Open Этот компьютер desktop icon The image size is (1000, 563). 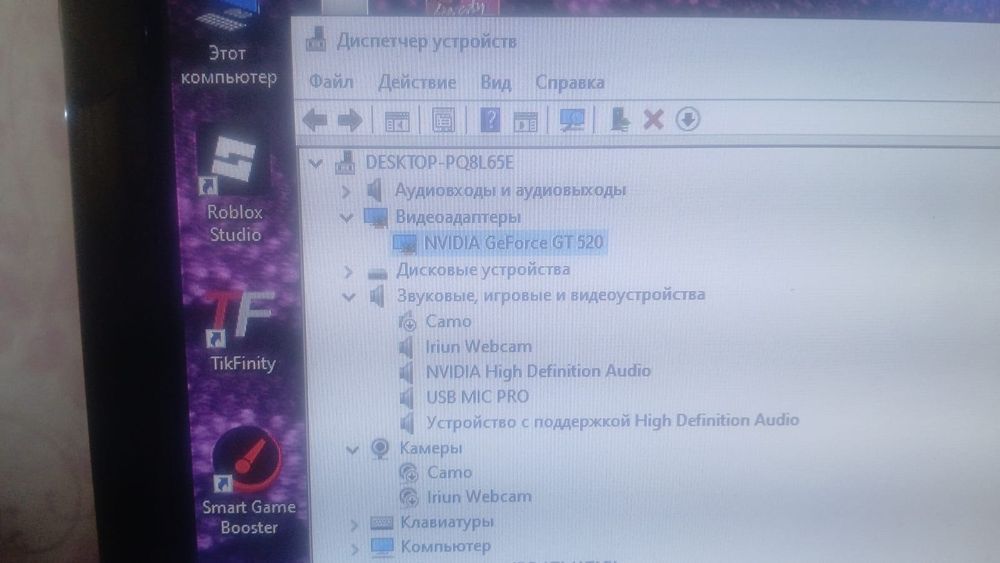(229, 43)
